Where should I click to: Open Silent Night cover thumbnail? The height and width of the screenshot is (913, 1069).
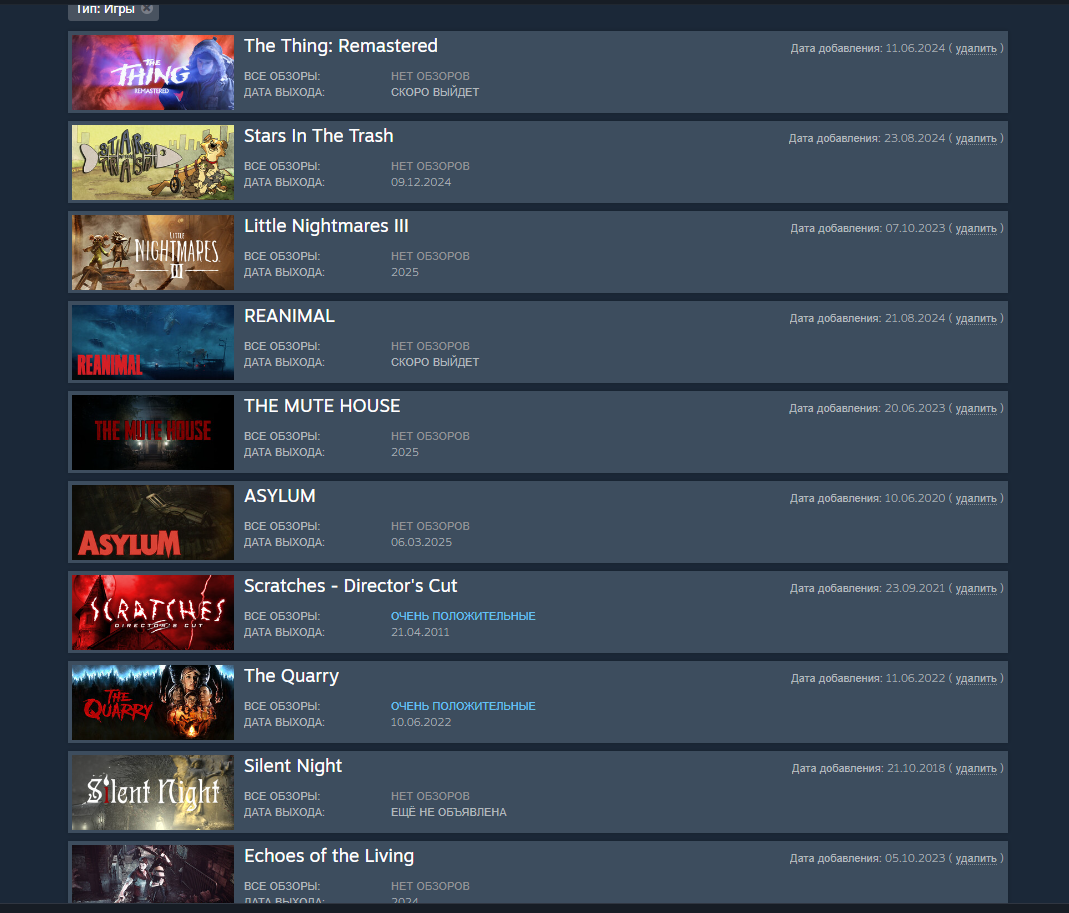(x=153, y=792)
